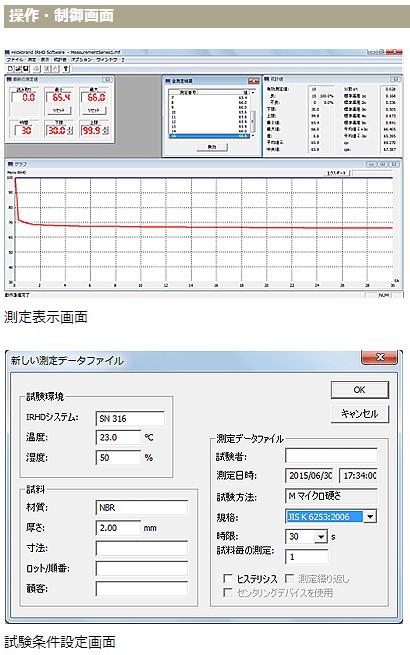Click the Save toolbar icon
Screen dimensions: 410x655
[x=26, y=69]
